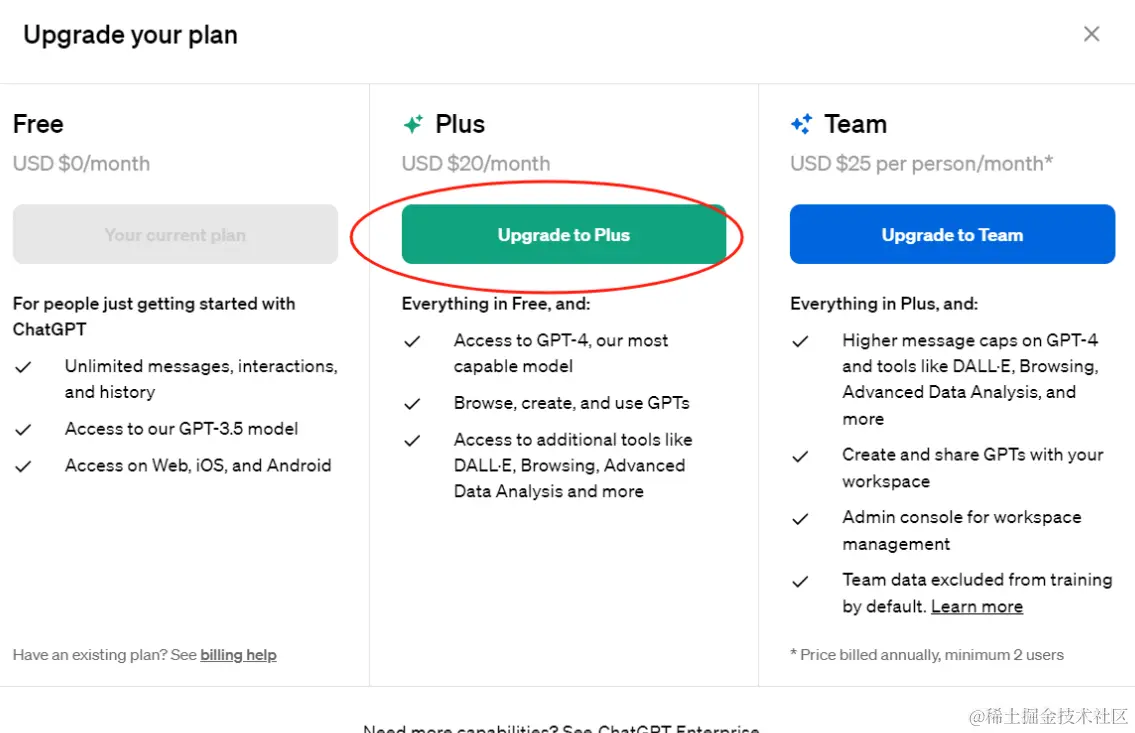
Task: Click checkmark next to Unlimited messages feature
Action: [x=23, y=367]
